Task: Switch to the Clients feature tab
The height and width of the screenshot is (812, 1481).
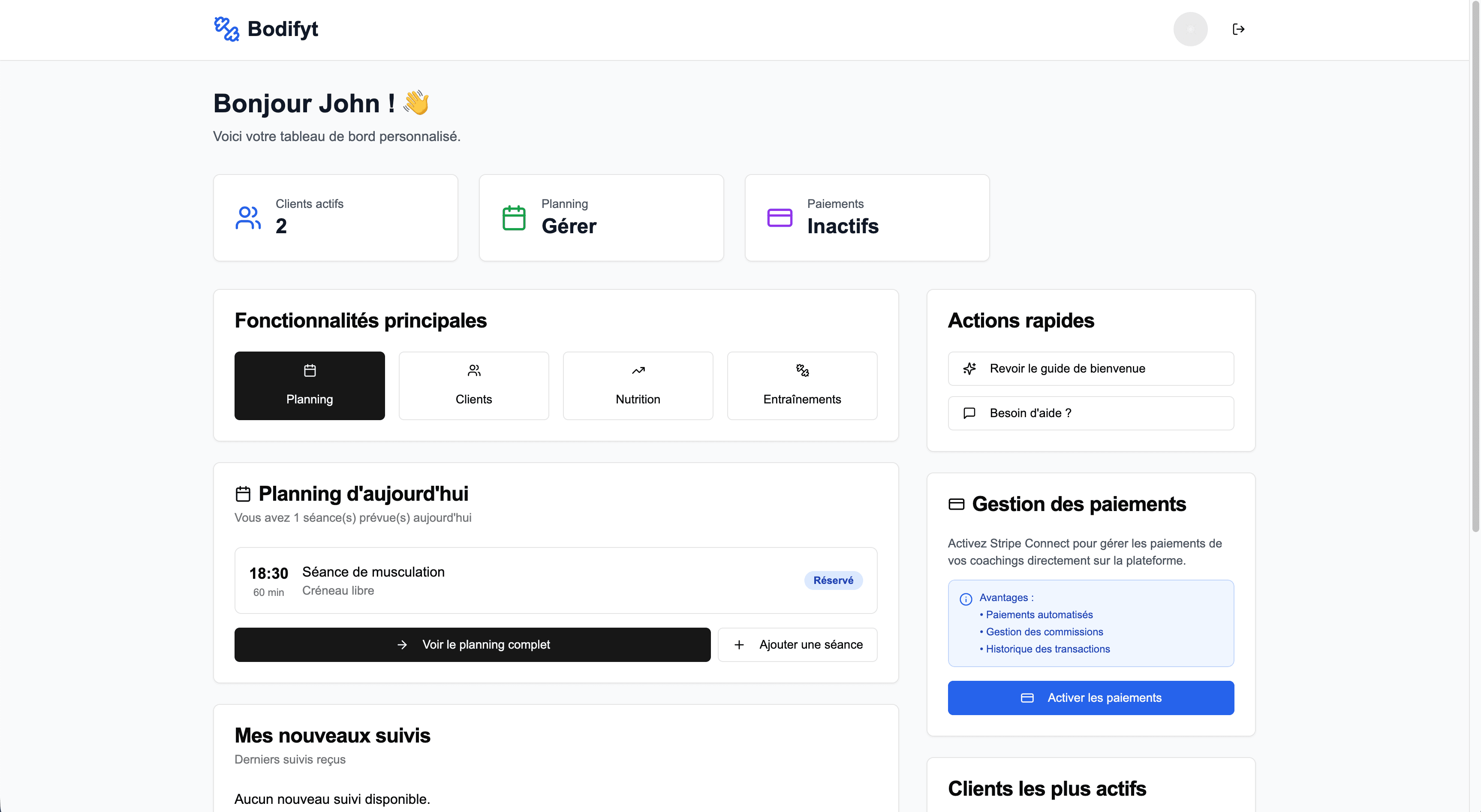Action: pyautogui.click(x=473, y=385)
